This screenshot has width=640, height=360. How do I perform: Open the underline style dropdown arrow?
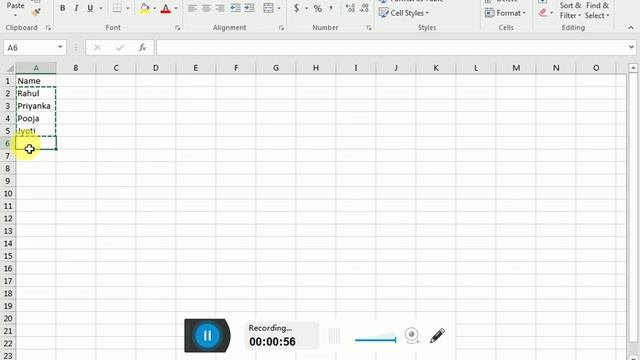pos(101,8)
